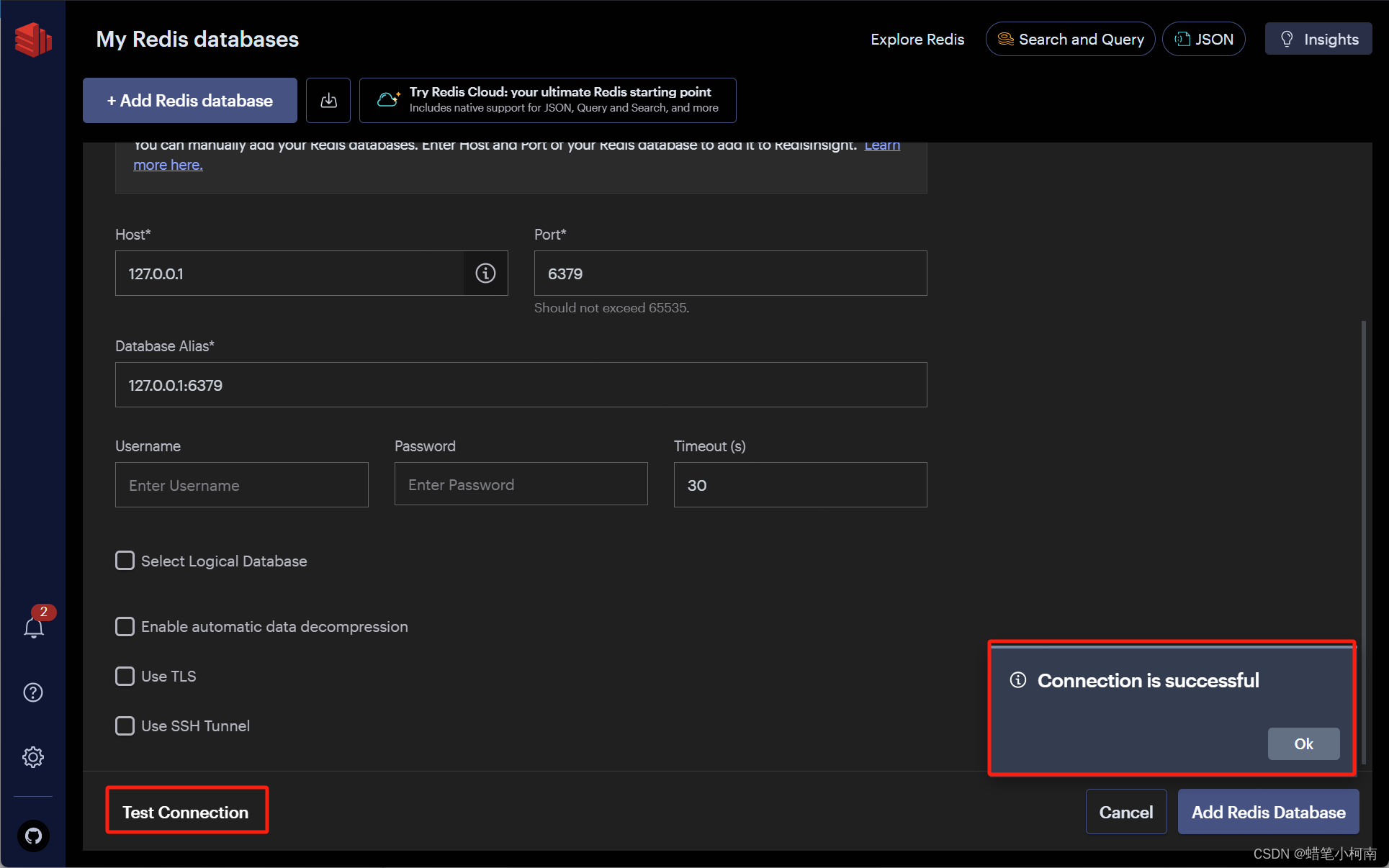1389x868 pixels.
Task: Open the GitHub repository icon
Action: [33, 836]
